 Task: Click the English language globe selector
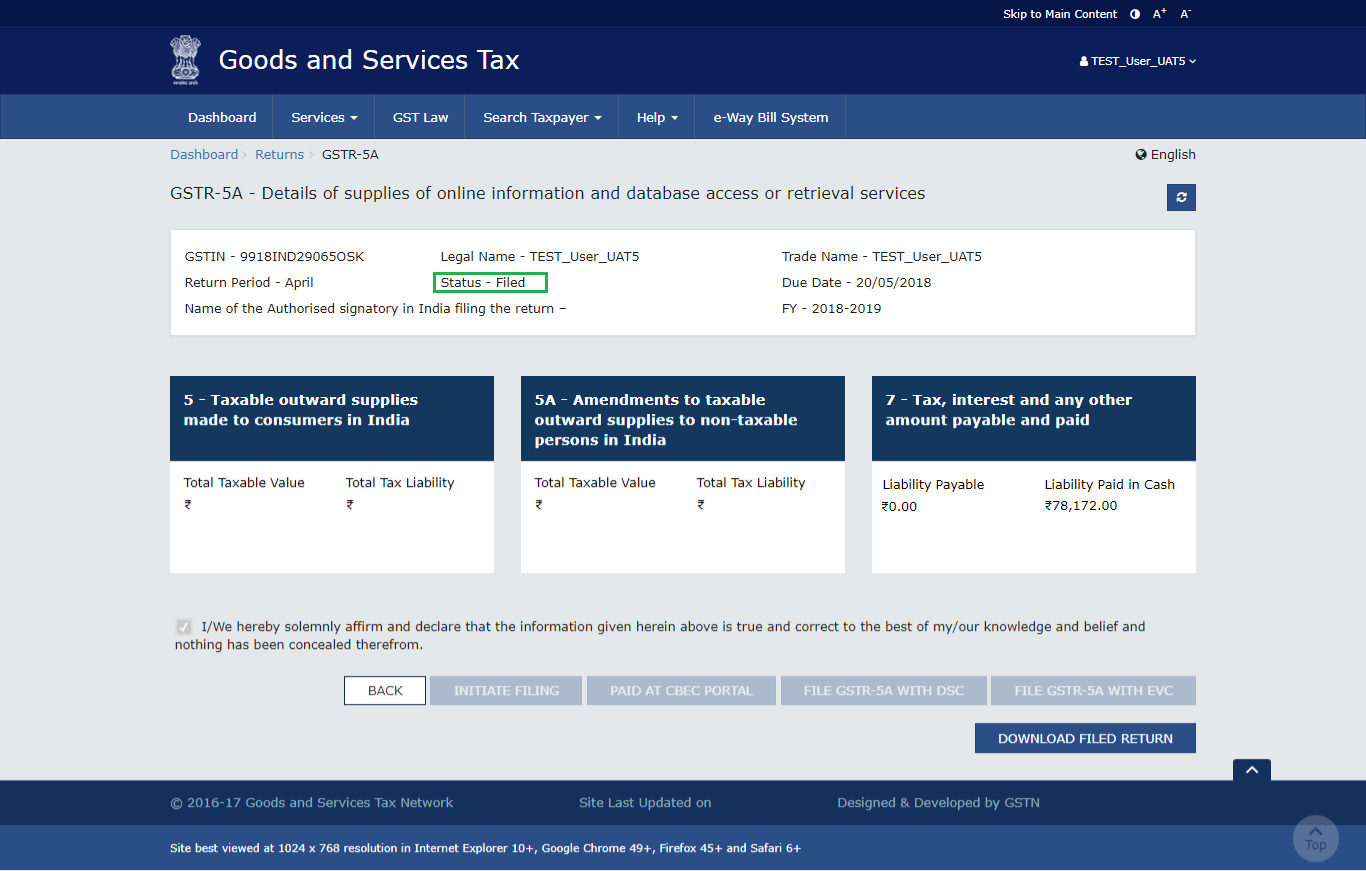coord(1165,155)
